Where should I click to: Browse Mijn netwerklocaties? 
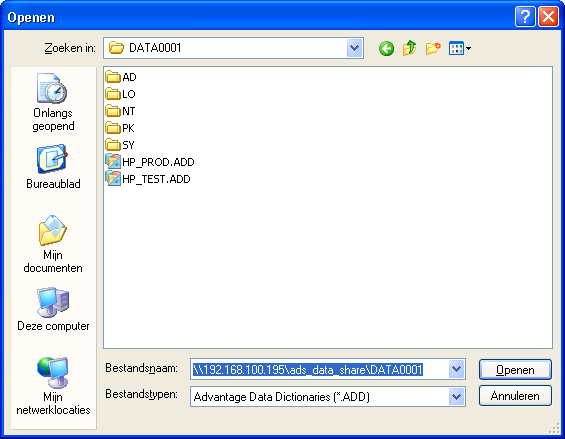tap(53, 386)
